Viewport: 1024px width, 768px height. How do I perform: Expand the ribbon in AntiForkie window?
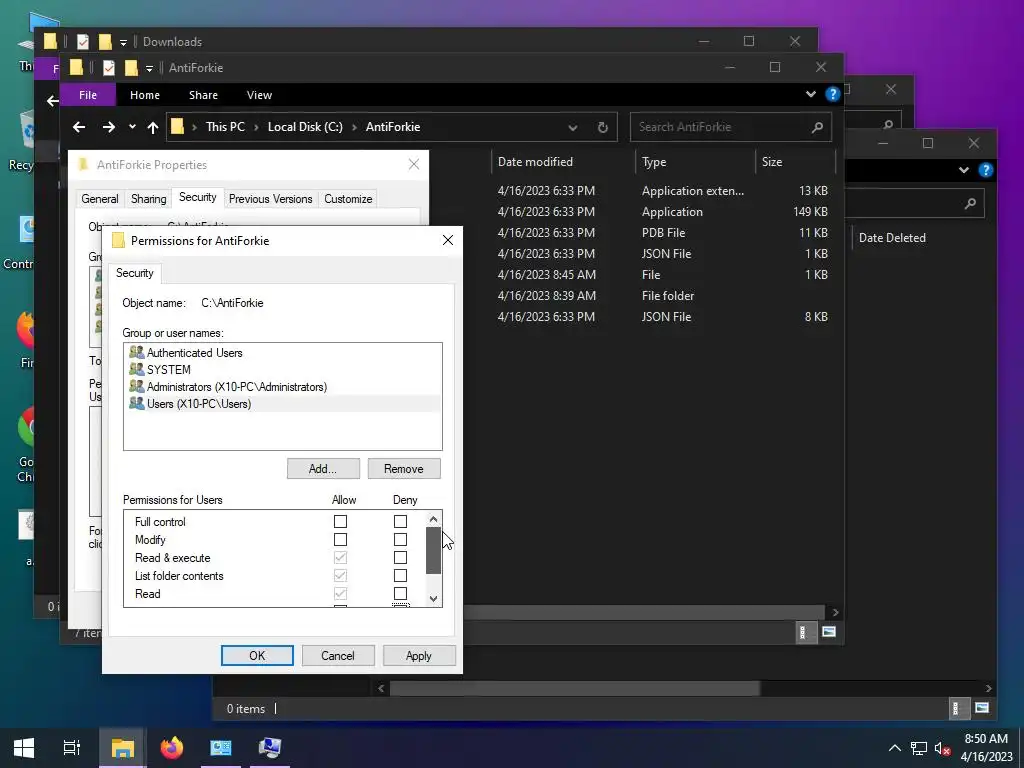811,94
